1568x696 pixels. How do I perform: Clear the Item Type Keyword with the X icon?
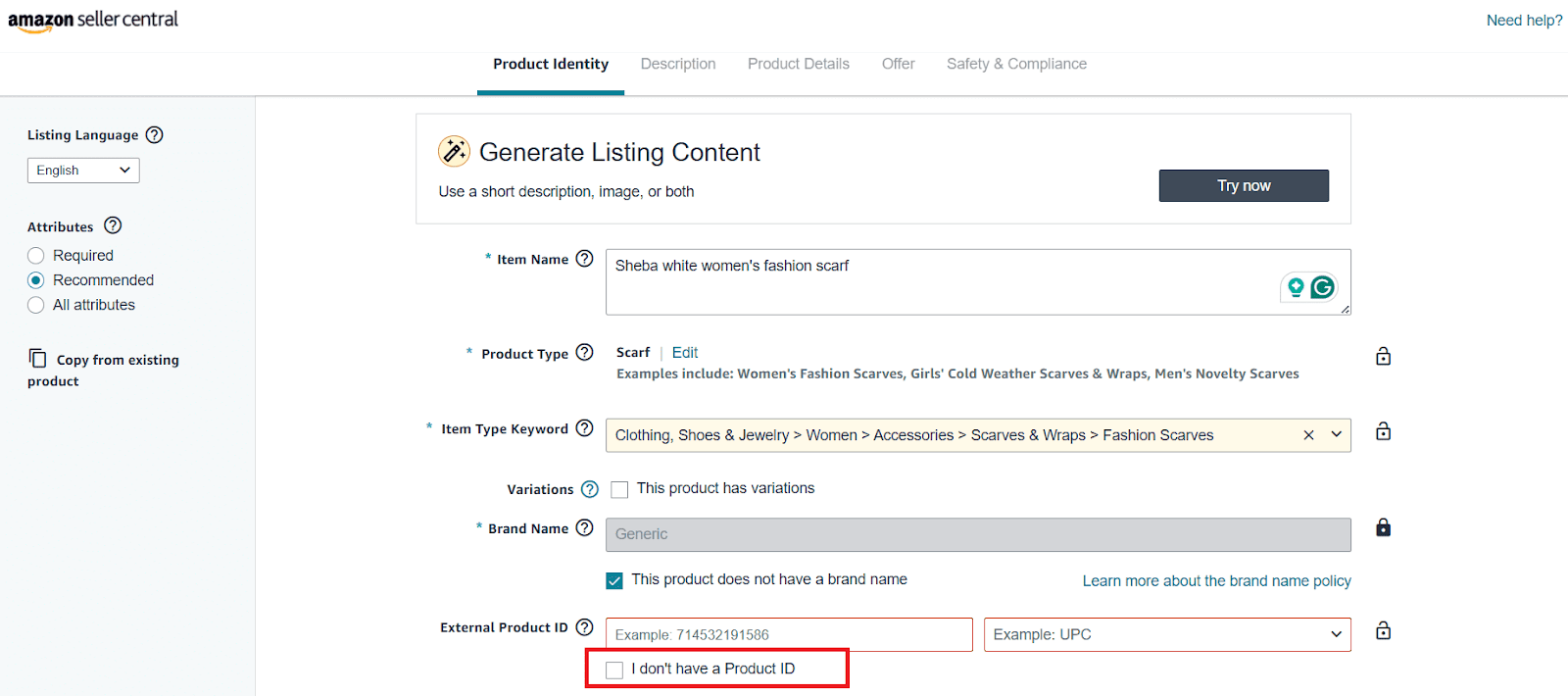click(1308, 434)
